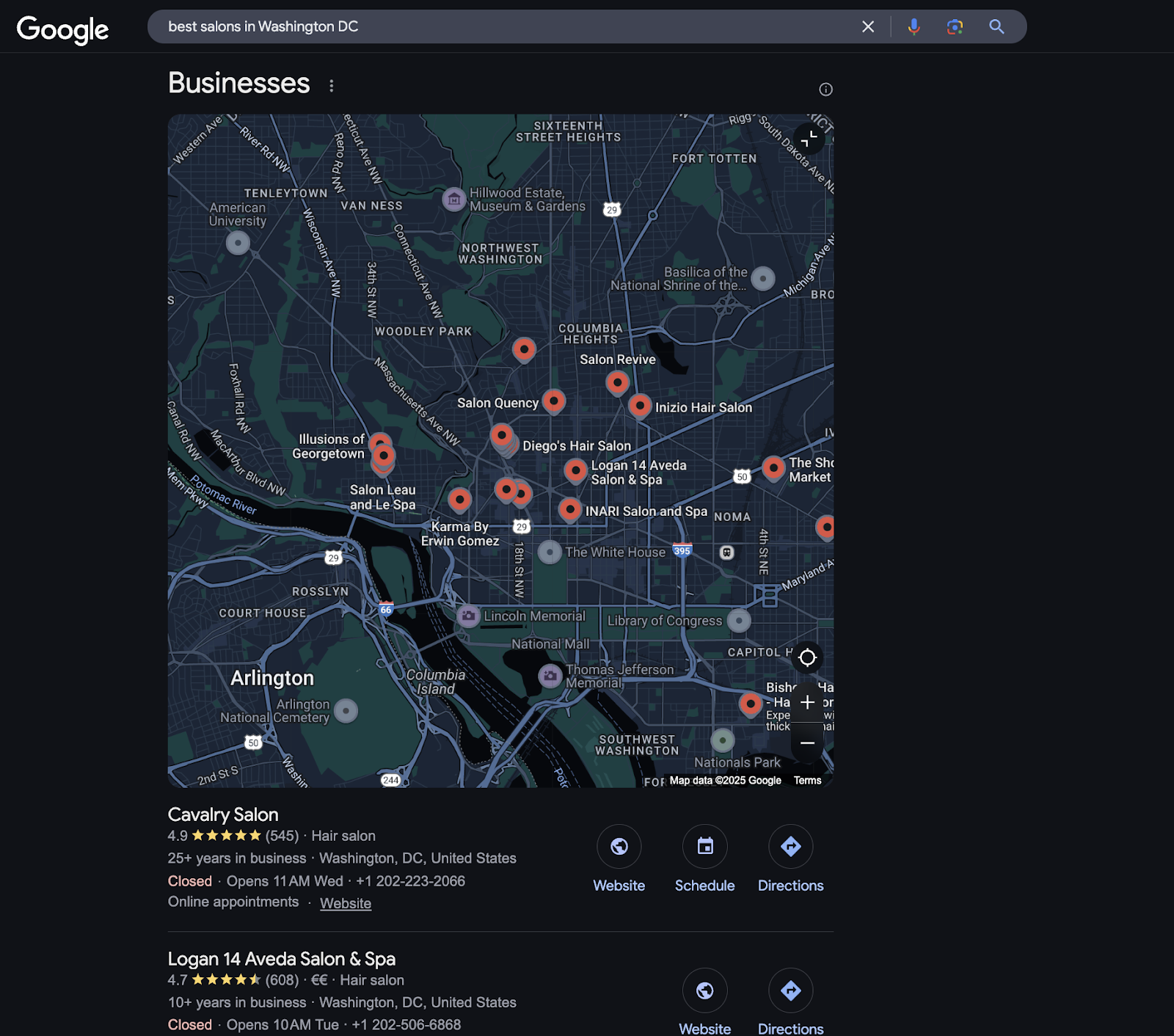Select Library of Congress marker
Image resolution: width=1174 pixels, height=1036 pixels.
pos(739,621)
